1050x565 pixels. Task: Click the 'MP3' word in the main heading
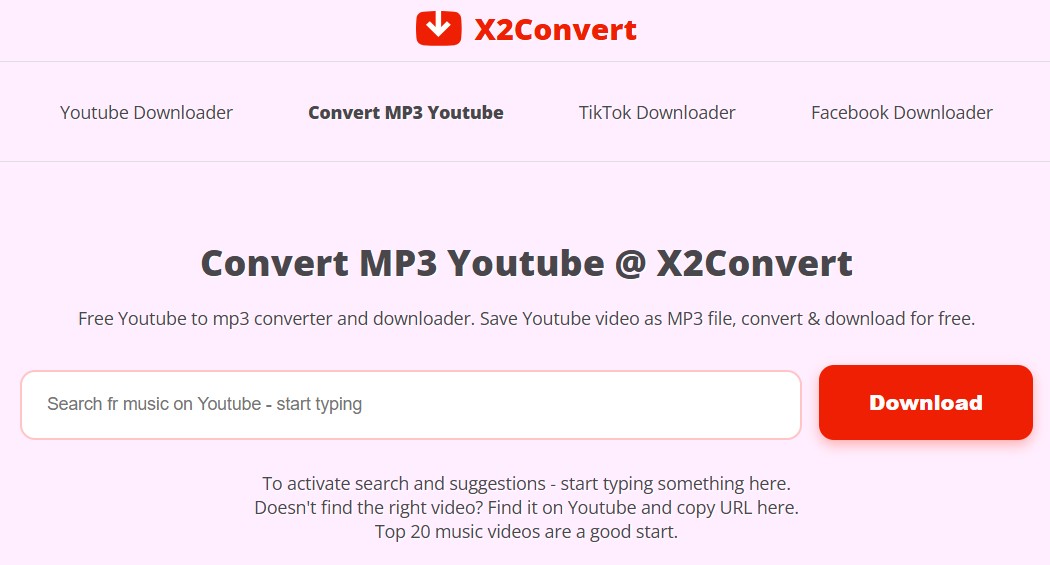coord(398,263)
